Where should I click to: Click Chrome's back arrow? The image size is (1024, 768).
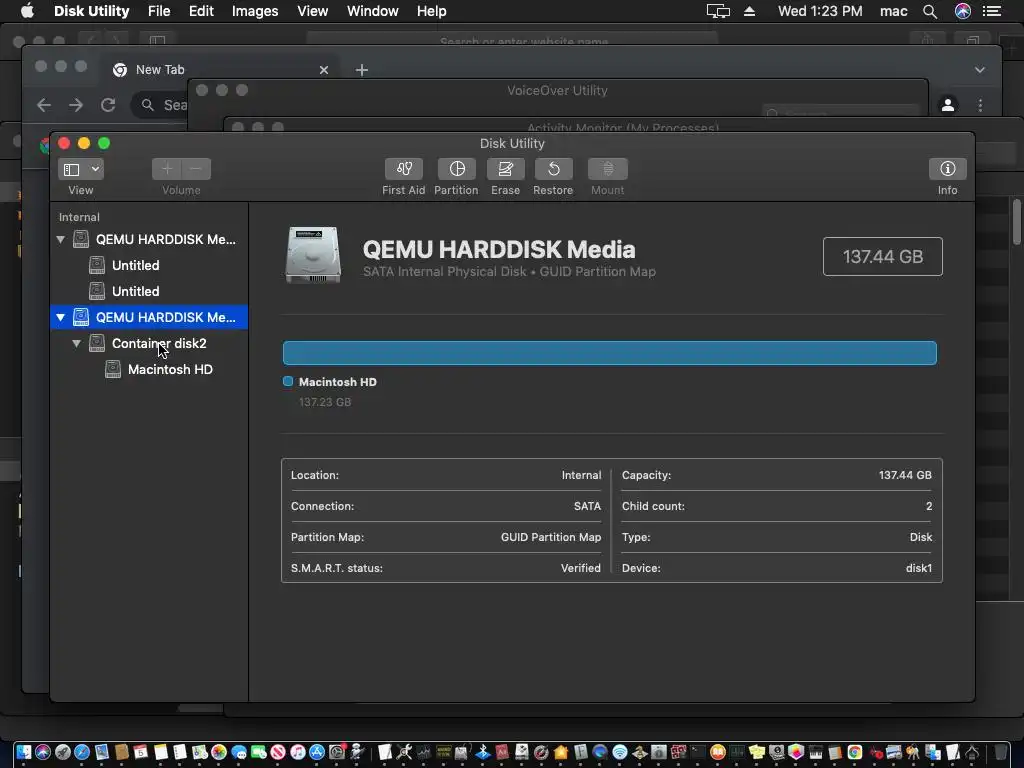click(x=44, y=105)
